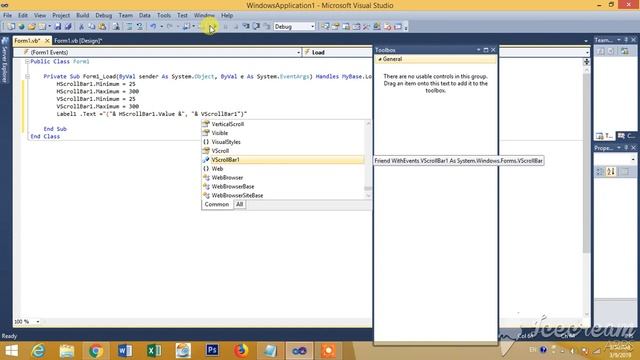Open Firefox from the taskbar
The image size is (640, 360).
point(241,351)
